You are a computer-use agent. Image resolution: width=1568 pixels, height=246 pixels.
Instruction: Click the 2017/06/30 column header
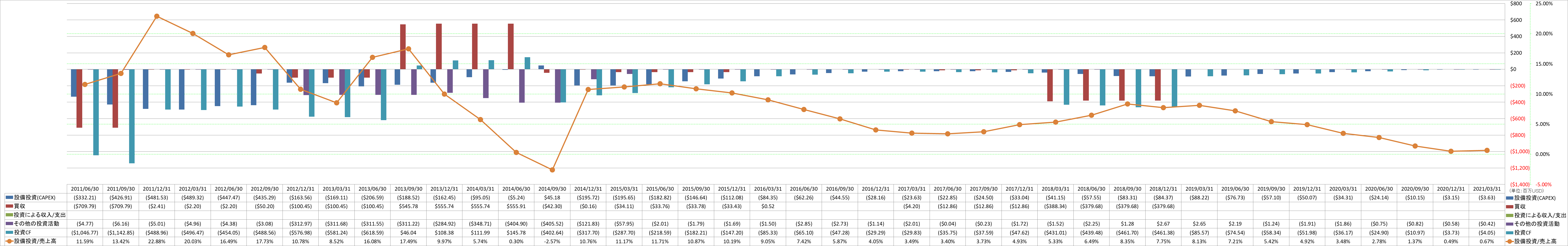[948, 189]
